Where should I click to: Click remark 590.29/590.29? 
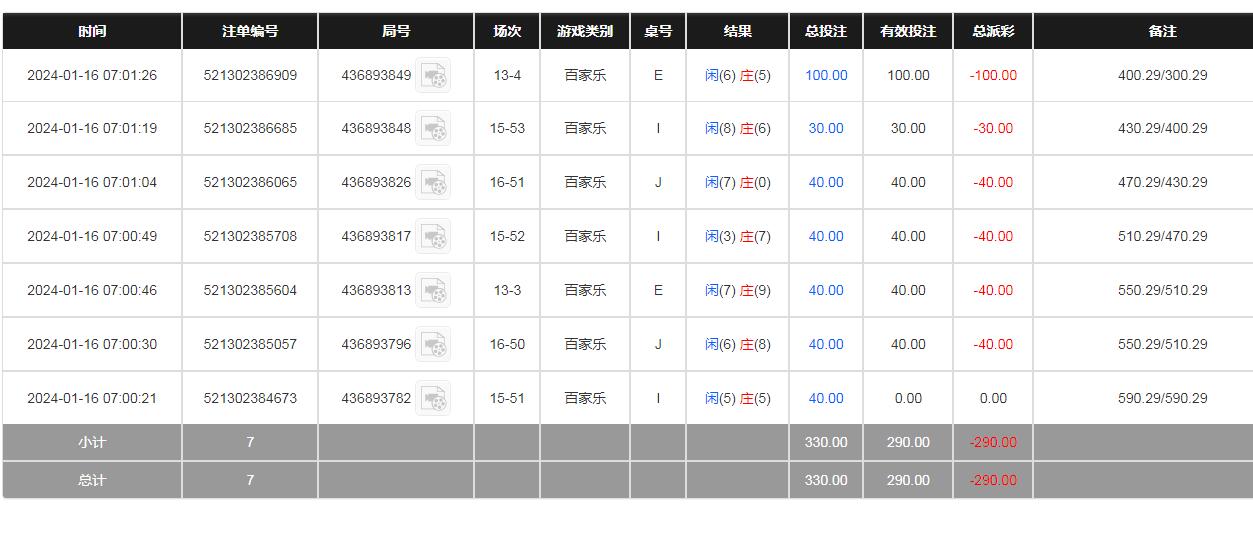point(1162,399)
